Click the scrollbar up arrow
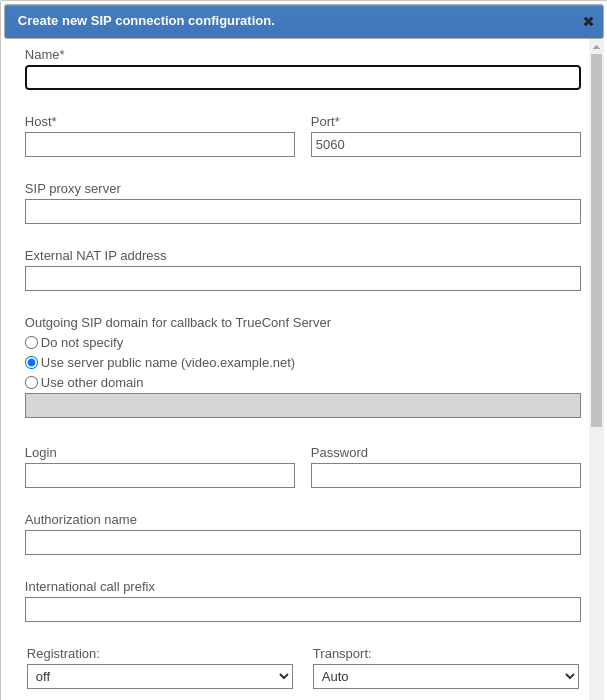The image size is (607, 700). coord(596,47)
